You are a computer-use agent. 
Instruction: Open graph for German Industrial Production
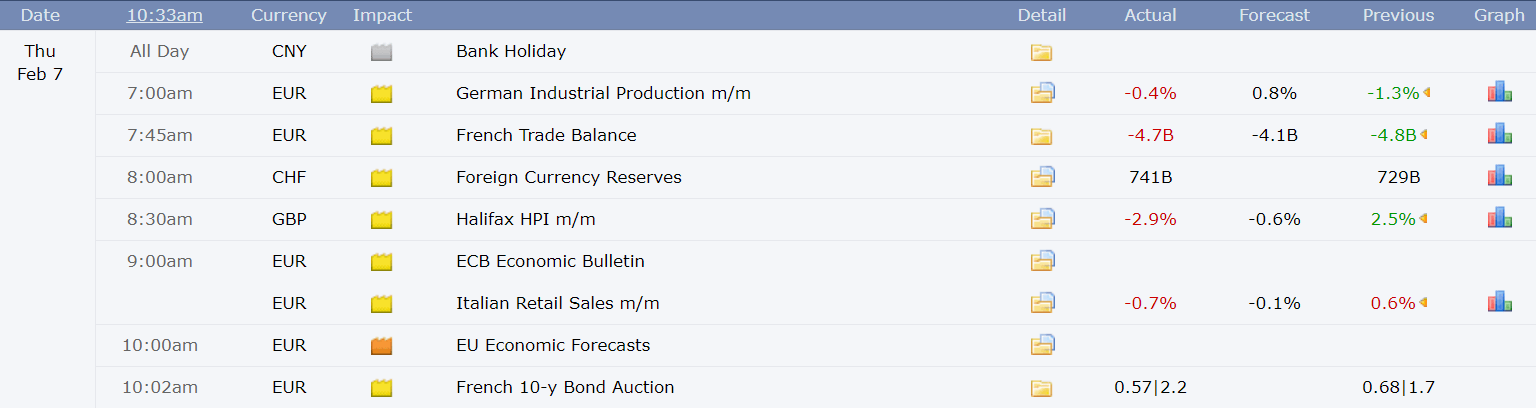pyautogui.click(x=1499, y=93)
